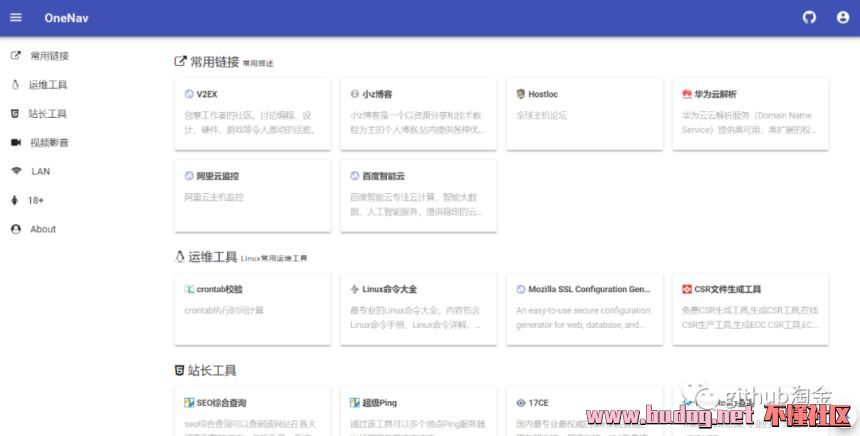Go to 视频影音 in sidebar
Image resolution: width=860 pixels, height=436 pixels.
[x=49, y=143]
